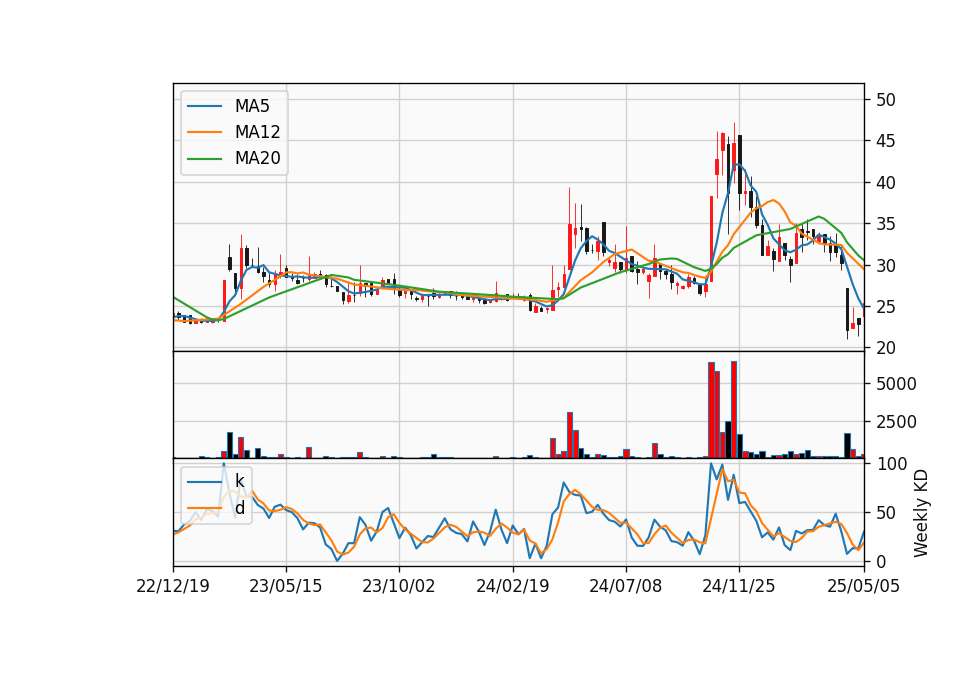Click the 22/12/19 date label

pyautogui.click(x=173, y=586)
